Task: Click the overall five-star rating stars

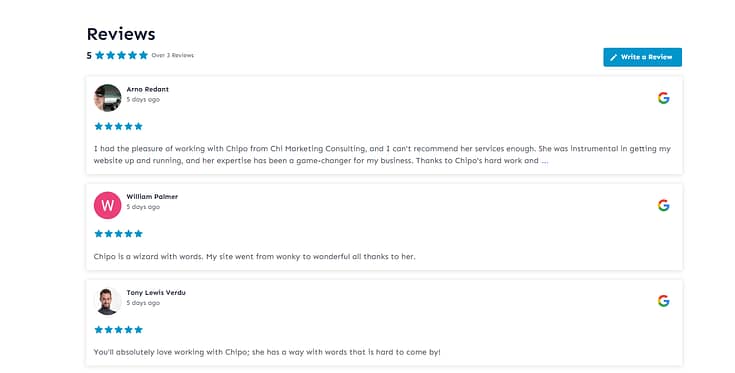Action: 121,55
